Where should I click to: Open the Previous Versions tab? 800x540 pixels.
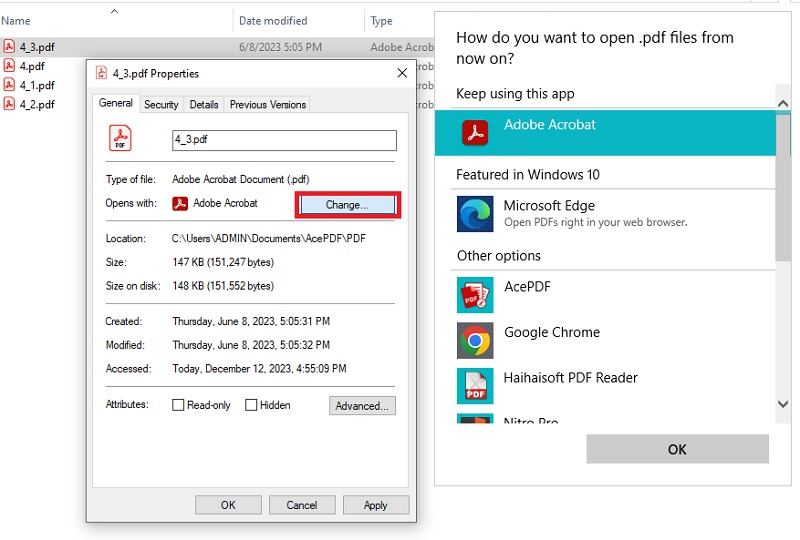[x=268, y=105]
